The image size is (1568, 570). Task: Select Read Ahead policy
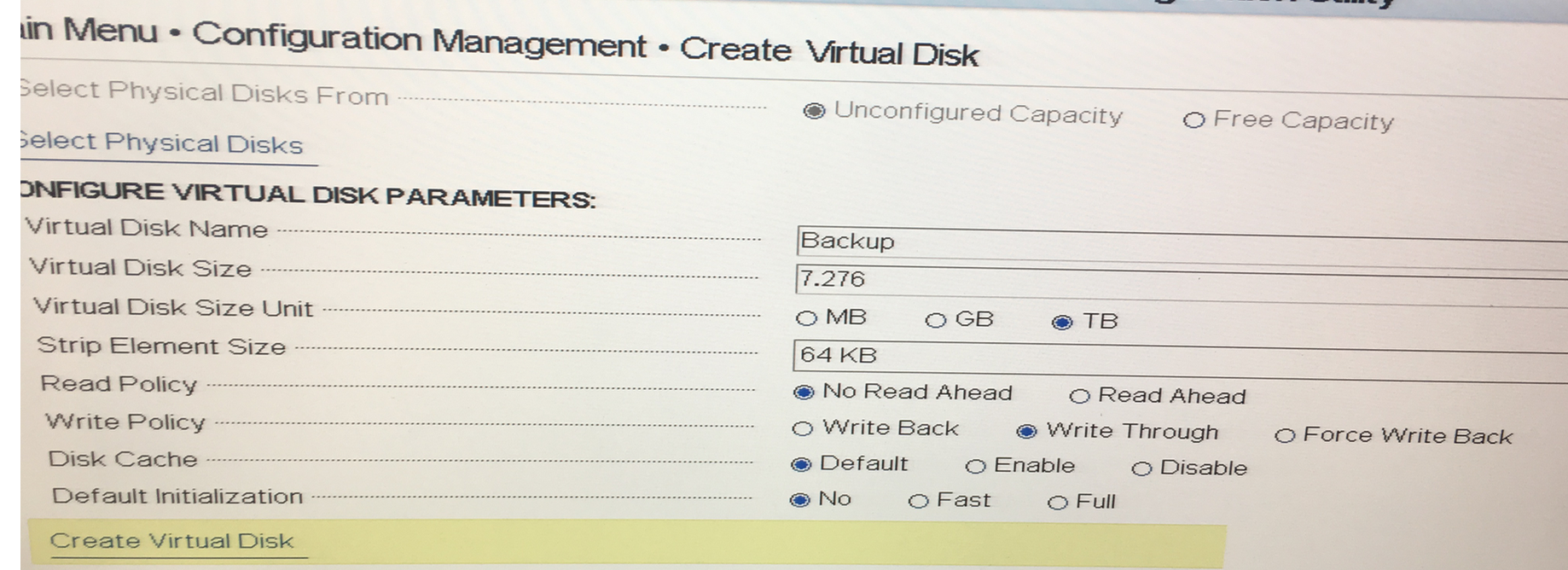(1080, 396)
